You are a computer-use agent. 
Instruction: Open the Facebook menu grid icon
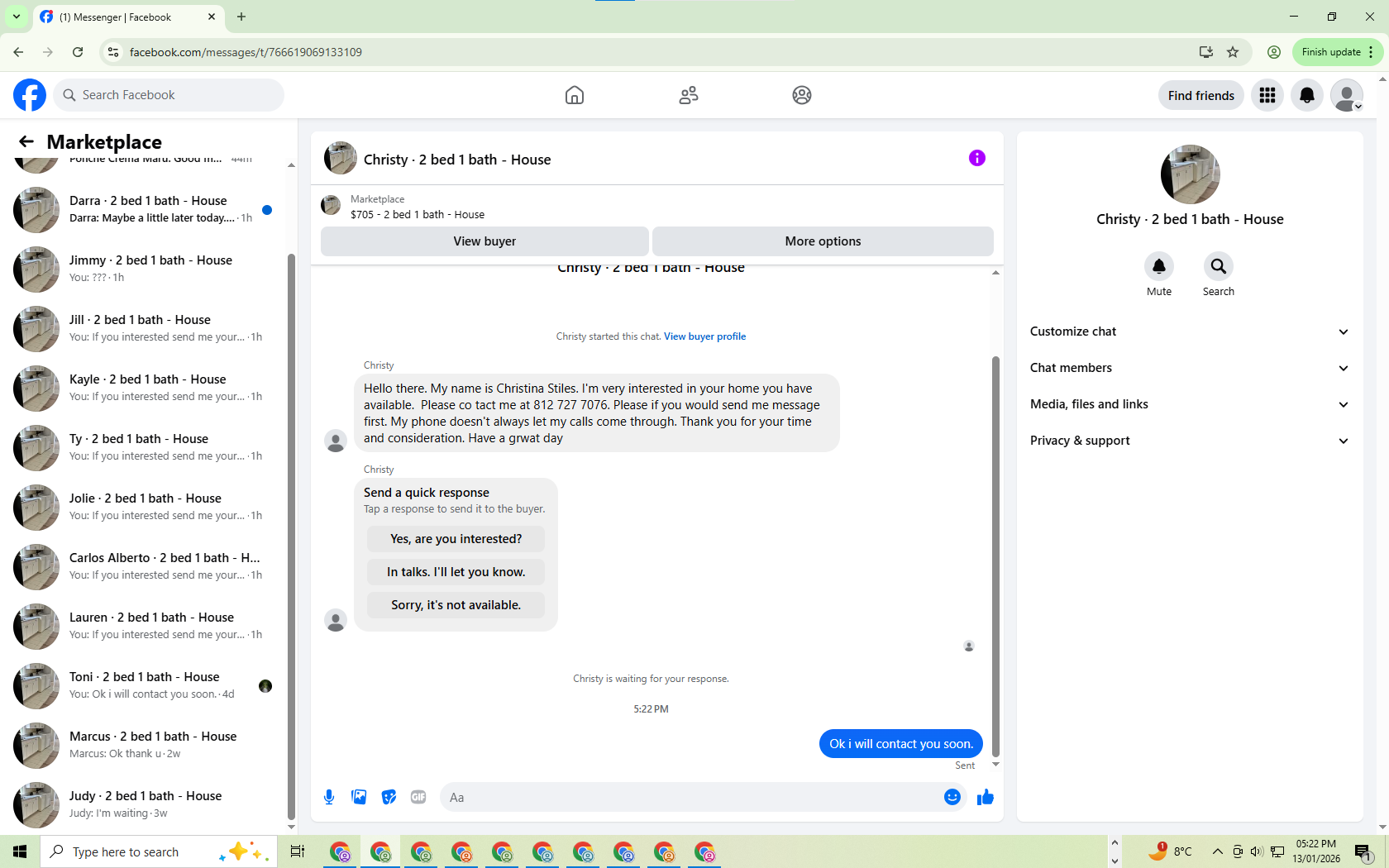(x=1267, y=96)
